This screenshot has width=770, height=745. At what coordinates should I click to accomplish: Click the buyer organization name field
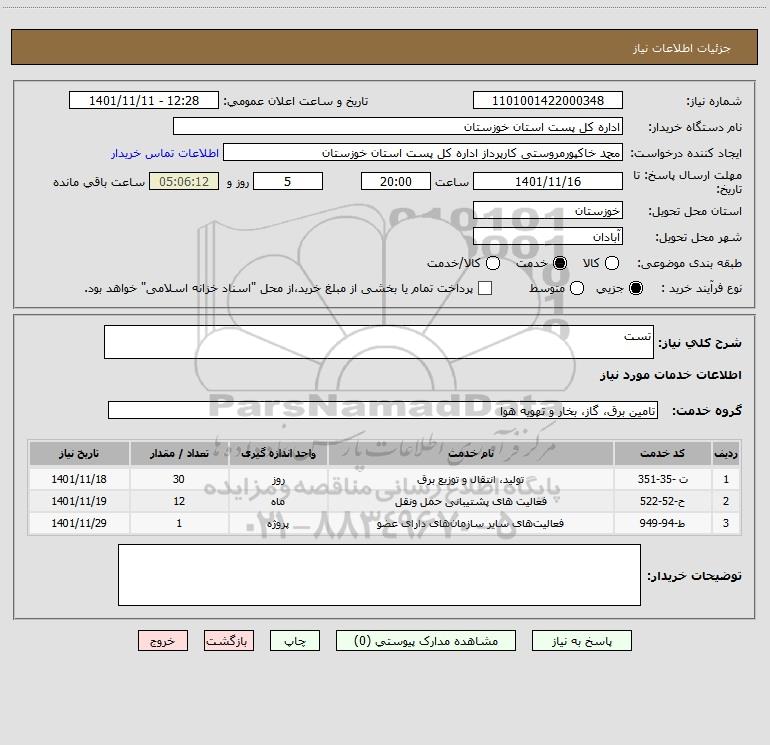coord(398,126)
